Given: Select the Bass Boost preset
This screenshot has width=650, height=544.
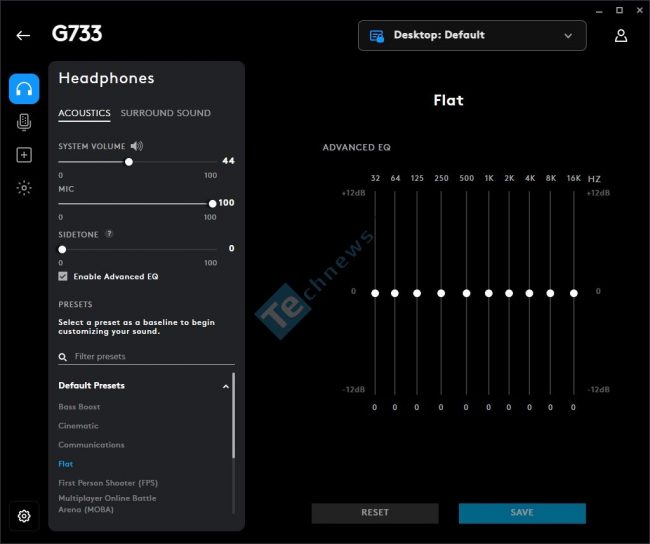Looking at the screenshot, I should click(x=79, y=407).
